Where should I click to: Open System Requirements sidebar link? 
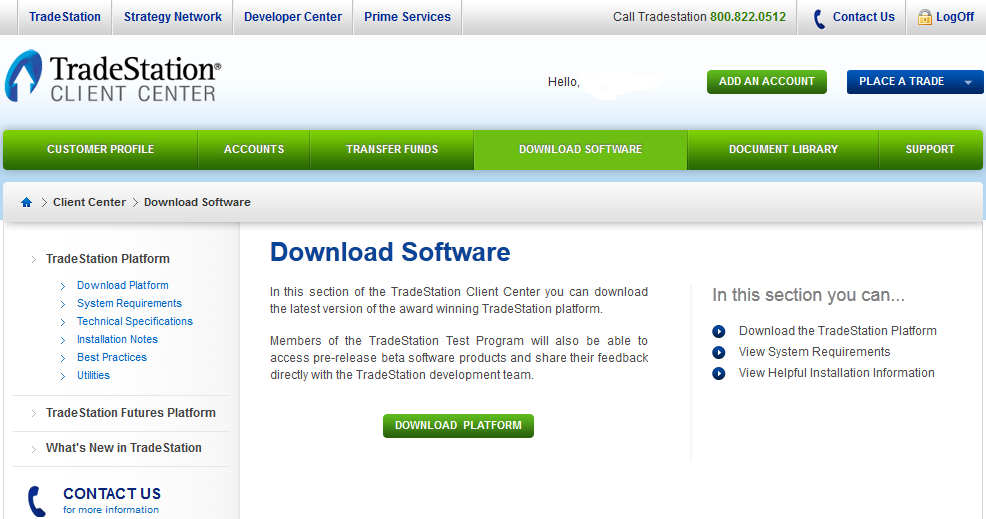coord(130,303)
